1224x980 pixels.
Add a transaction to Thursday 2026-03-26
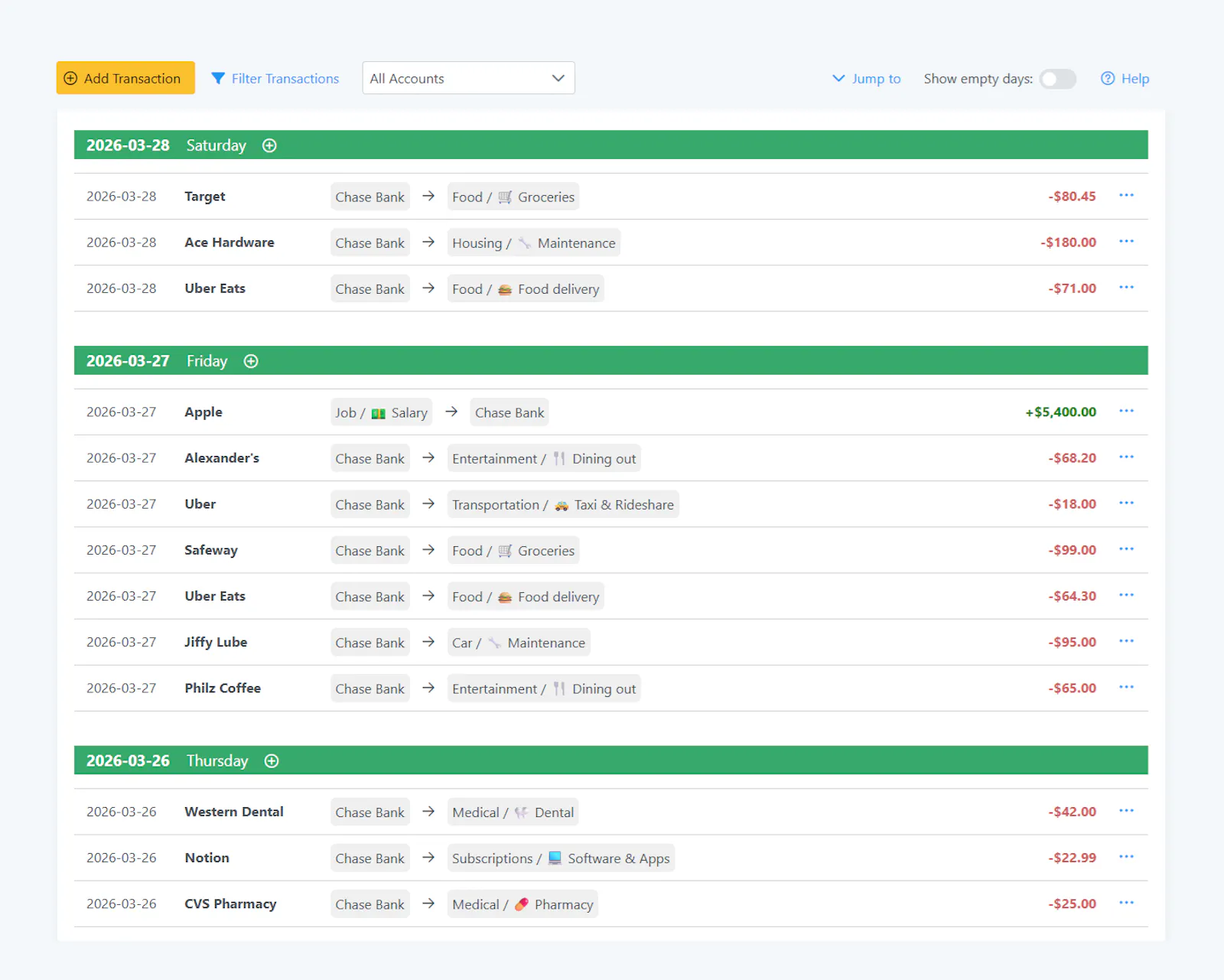tap(272, 760)
